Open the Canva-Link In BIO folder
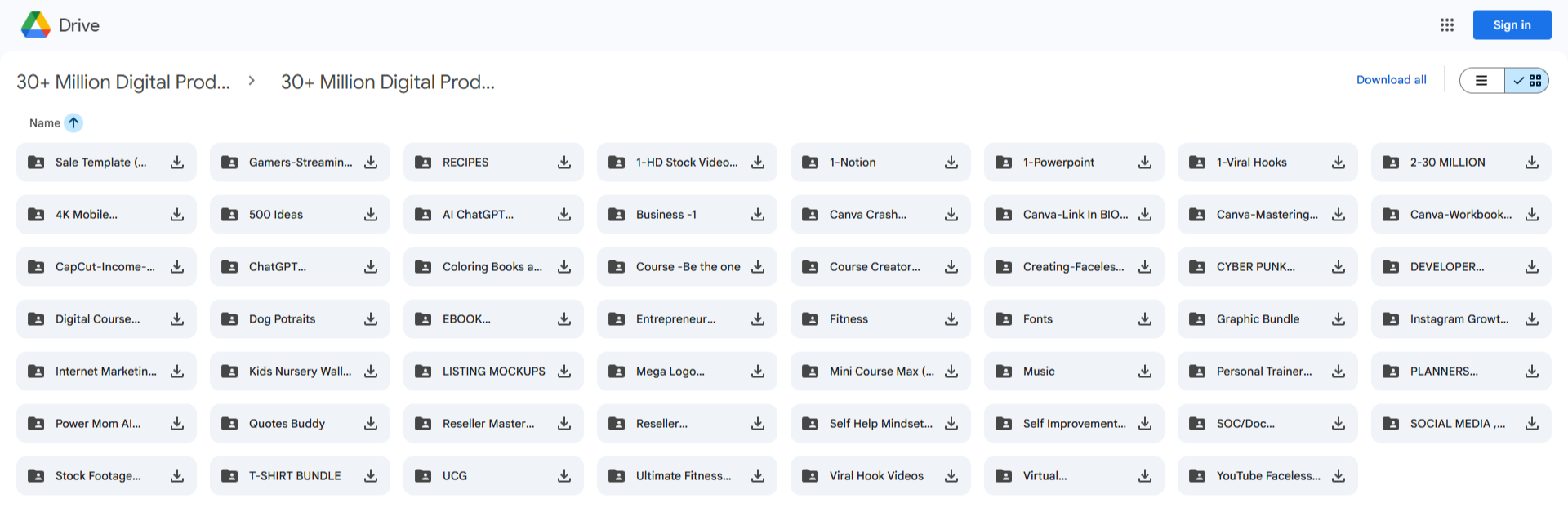 tap(1074, 215)
